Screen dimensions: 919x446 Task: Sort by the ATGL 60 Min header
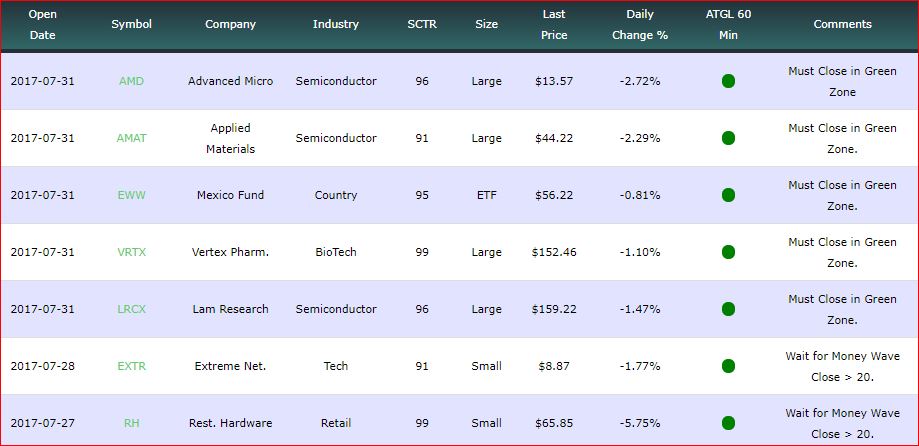[728, 25]
